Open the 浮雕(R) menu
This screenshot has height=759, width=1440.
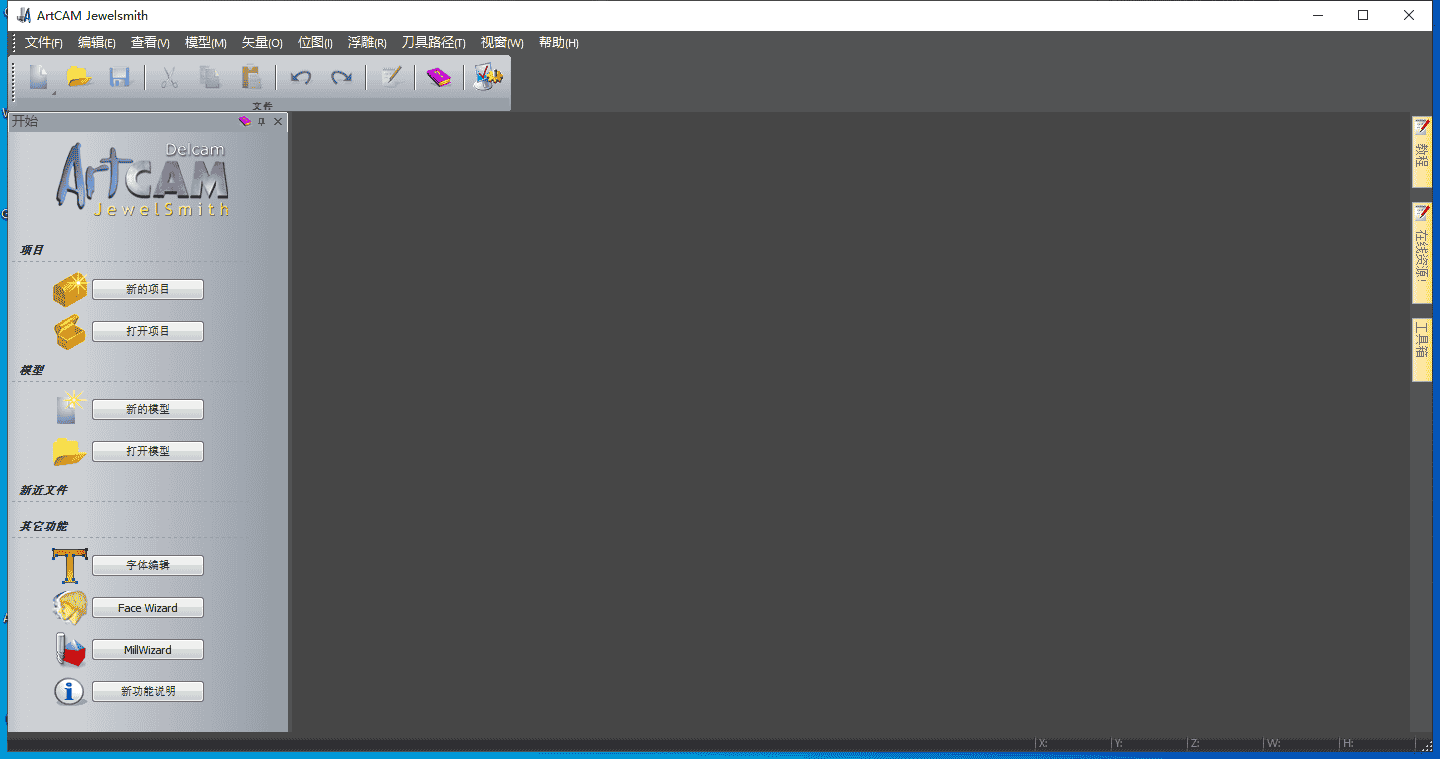pos(367,43)
